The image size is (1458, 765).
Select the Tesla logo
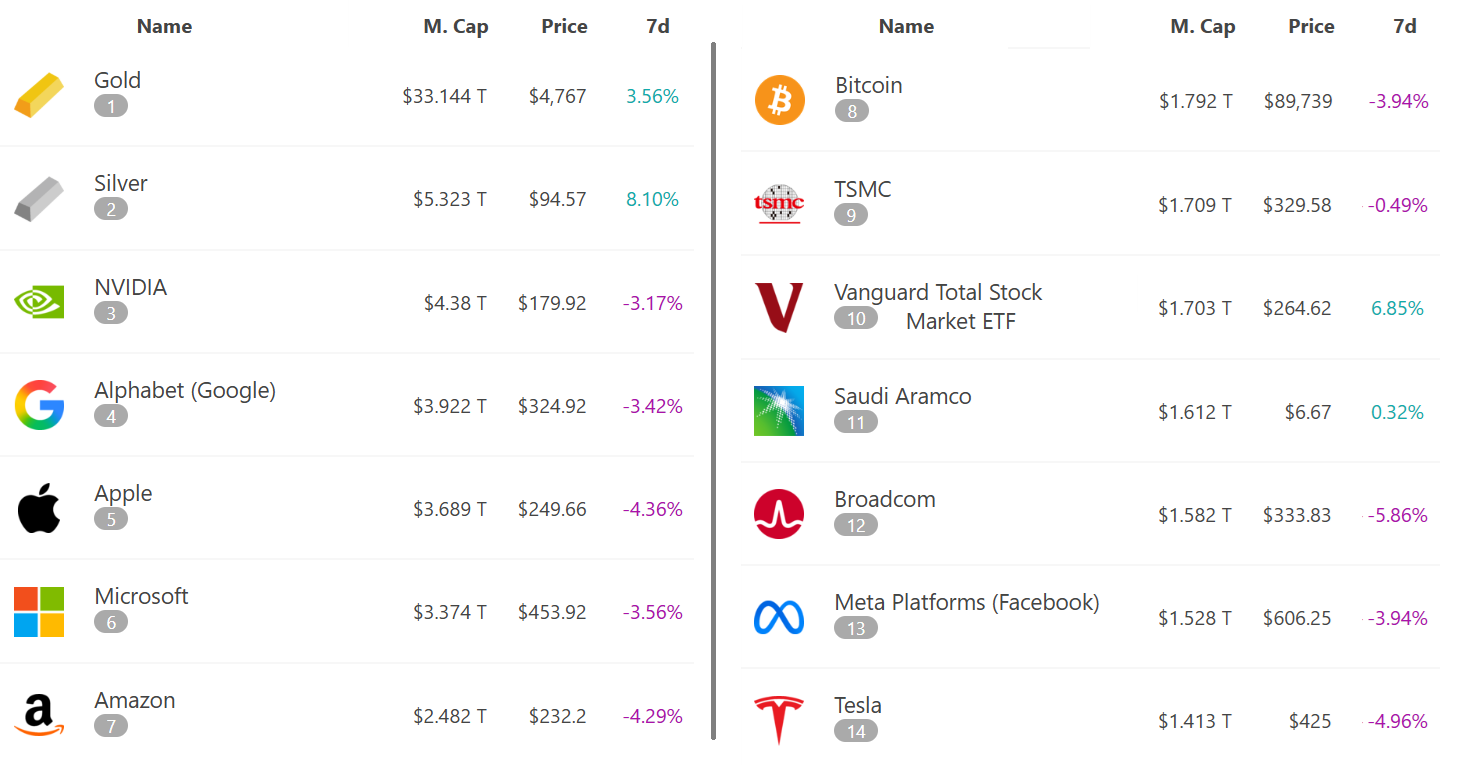tap(778, 718)
